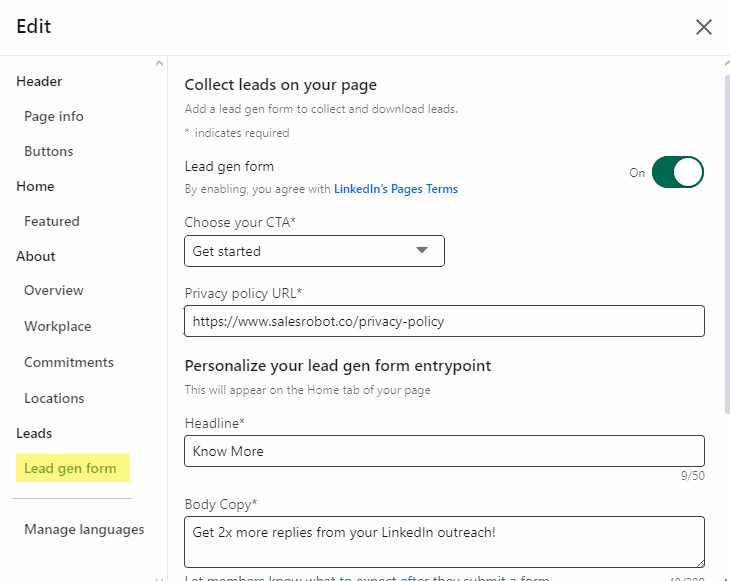Screen dimensions: 730x581
Task: Click the Body Copy text area
Action: click(444, 542)
